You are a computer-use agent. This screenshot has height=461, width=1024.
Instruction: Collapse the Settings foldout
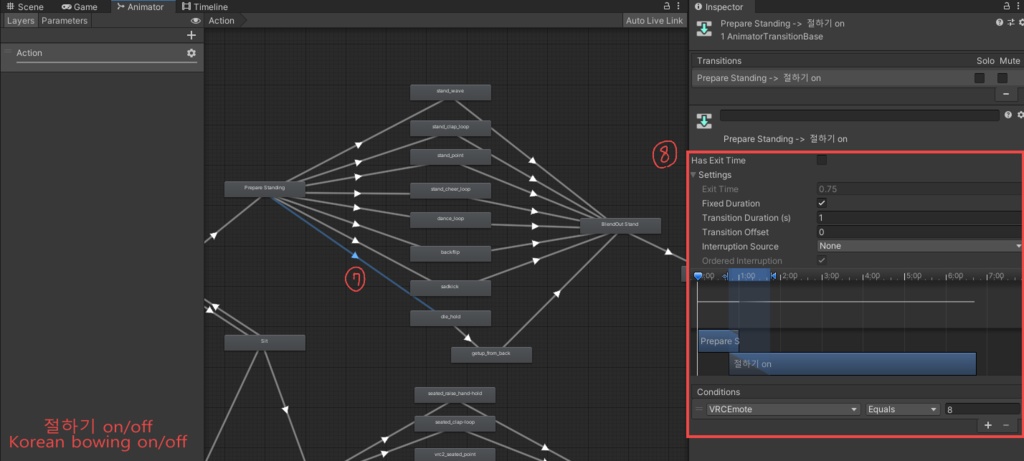coord(694,175)
